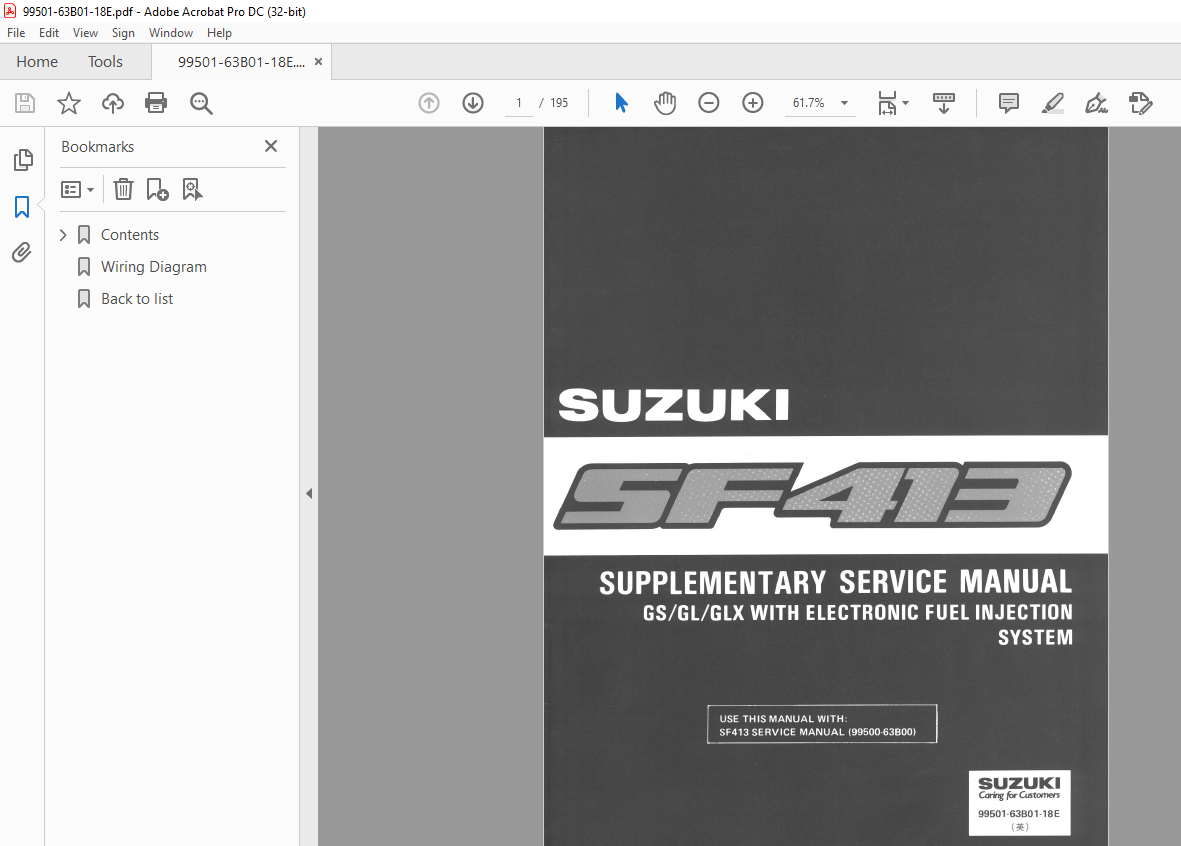Screen dimensions: 1181x846
Task: Zoom out with the minus button
Action: 709,103
